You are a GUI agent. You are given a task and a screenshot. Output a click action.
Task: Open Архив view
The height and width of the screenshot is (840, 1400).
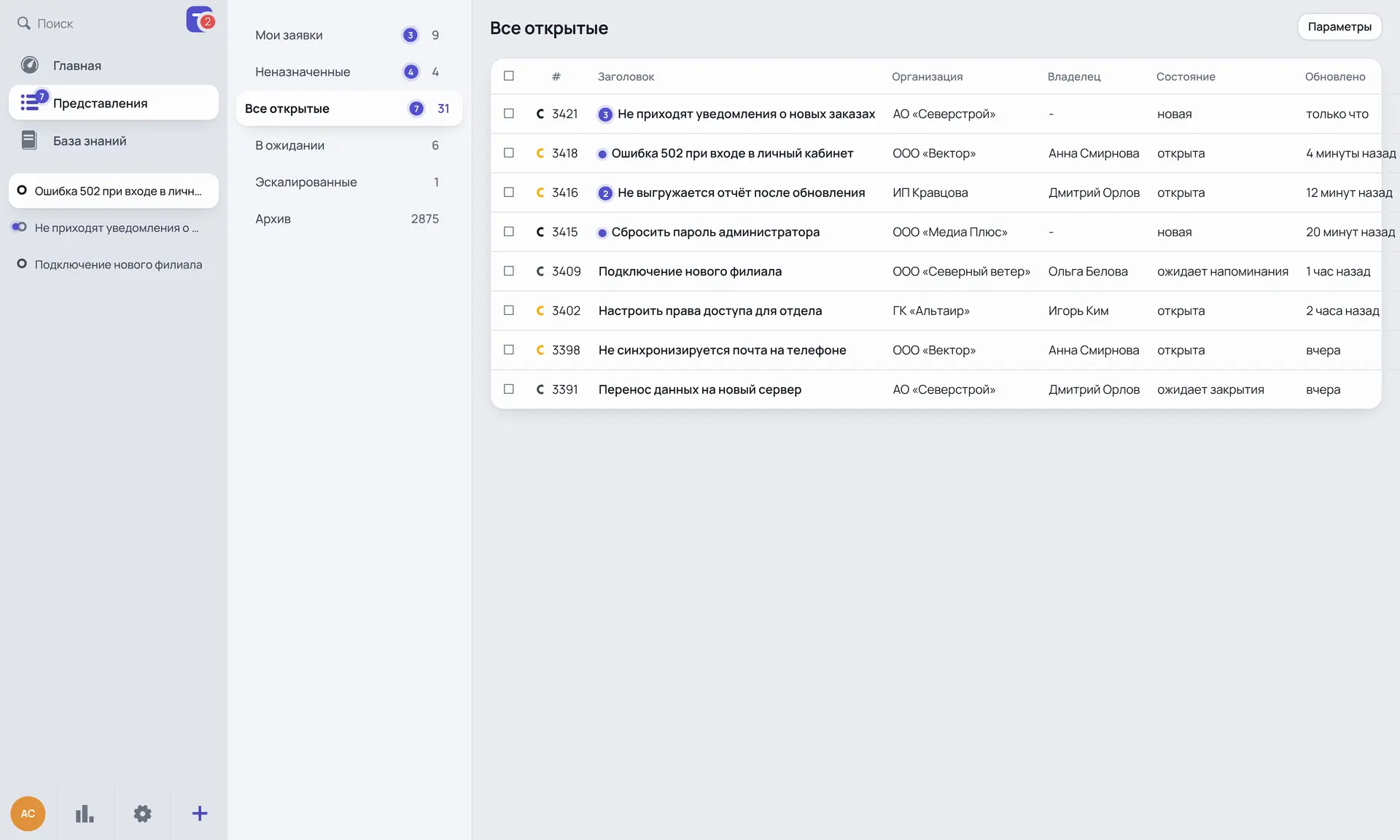349,219
